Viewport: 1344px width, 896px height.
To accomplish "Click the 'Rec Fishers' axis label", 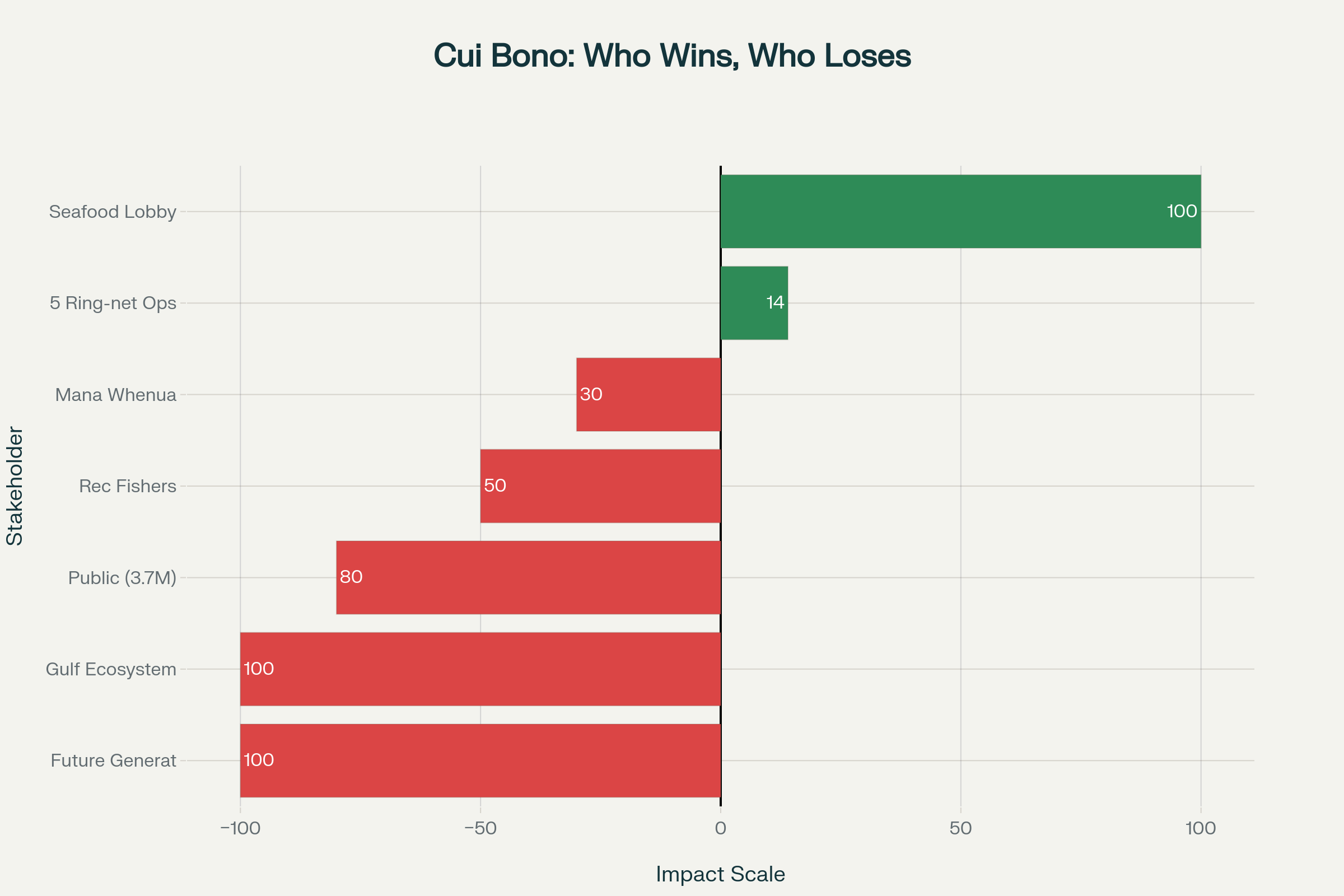I will point(128,486).
